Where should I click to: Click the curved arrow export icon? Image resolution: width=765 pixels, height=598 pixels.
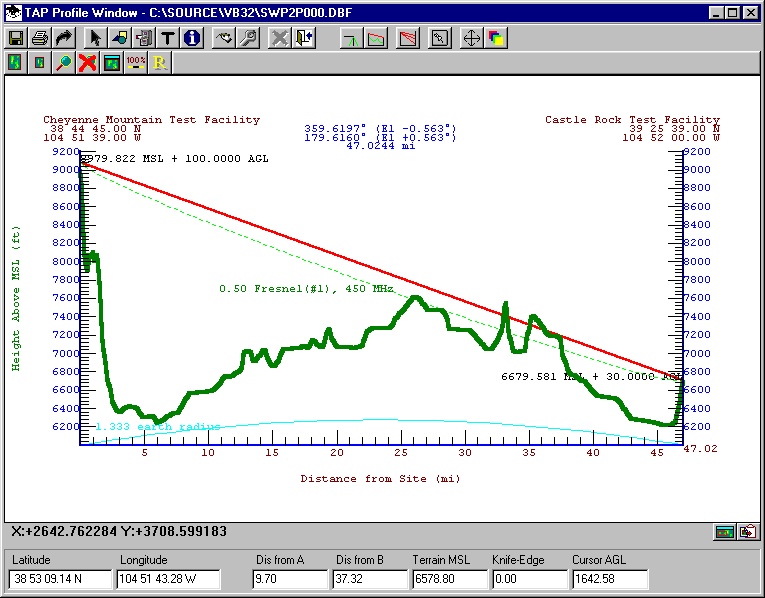(64, 38)
